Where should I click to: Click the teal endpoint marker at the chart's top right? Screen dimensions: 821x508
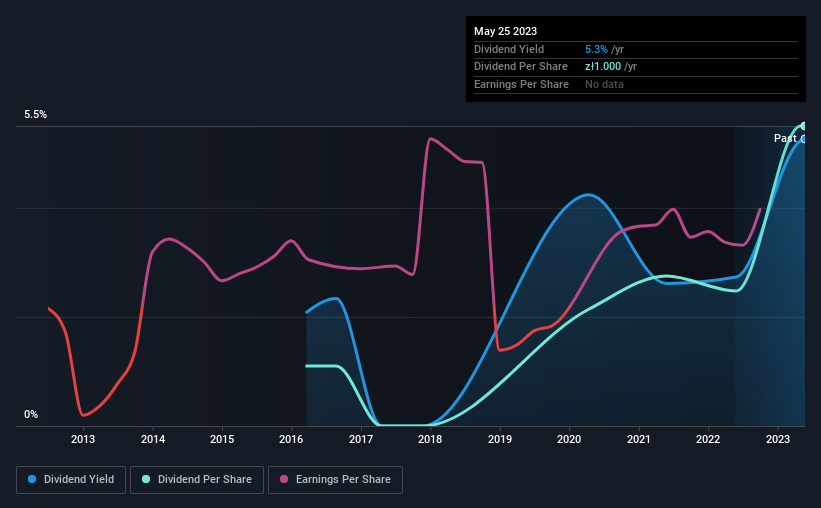pyautogui.click(x=803, y=126)
